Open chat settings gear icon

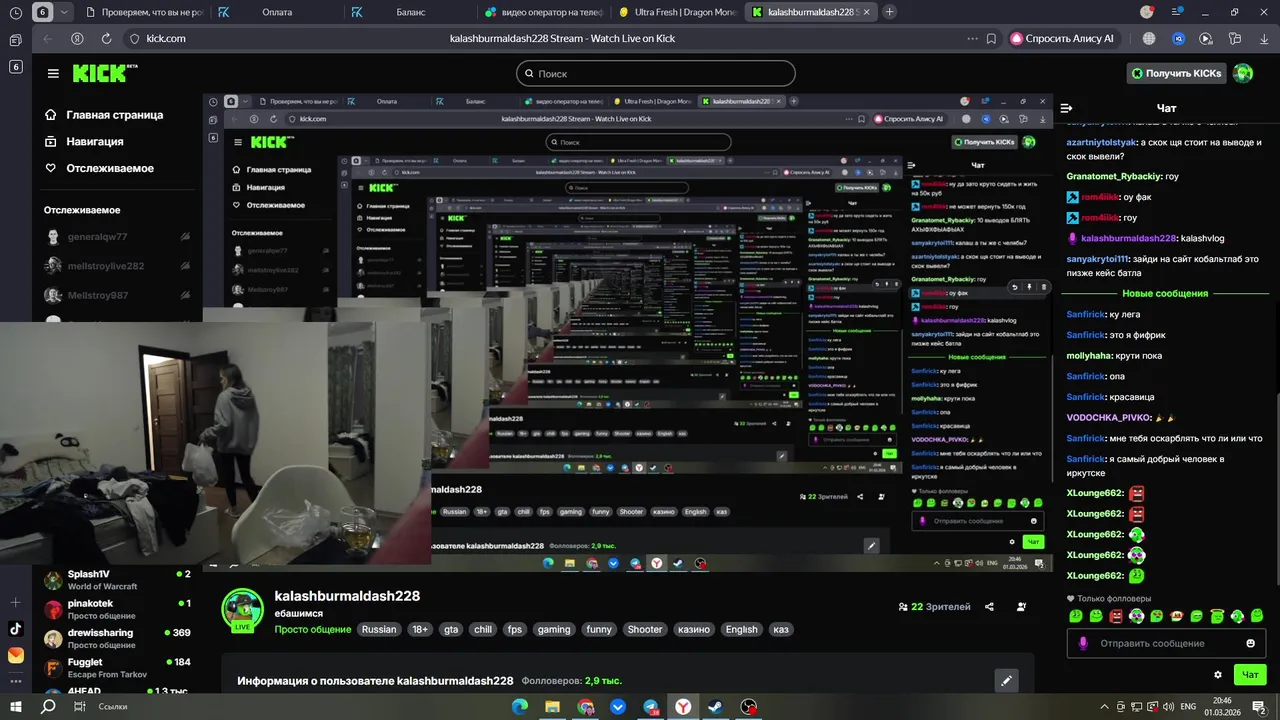click(x=1218, y=675)
